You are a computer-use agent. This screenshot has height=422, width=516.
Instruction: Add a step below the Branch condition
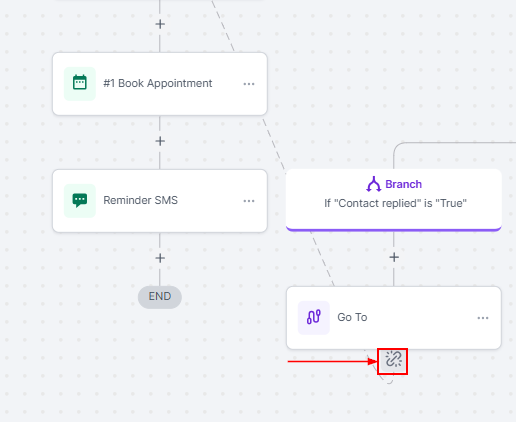(394, 257)
